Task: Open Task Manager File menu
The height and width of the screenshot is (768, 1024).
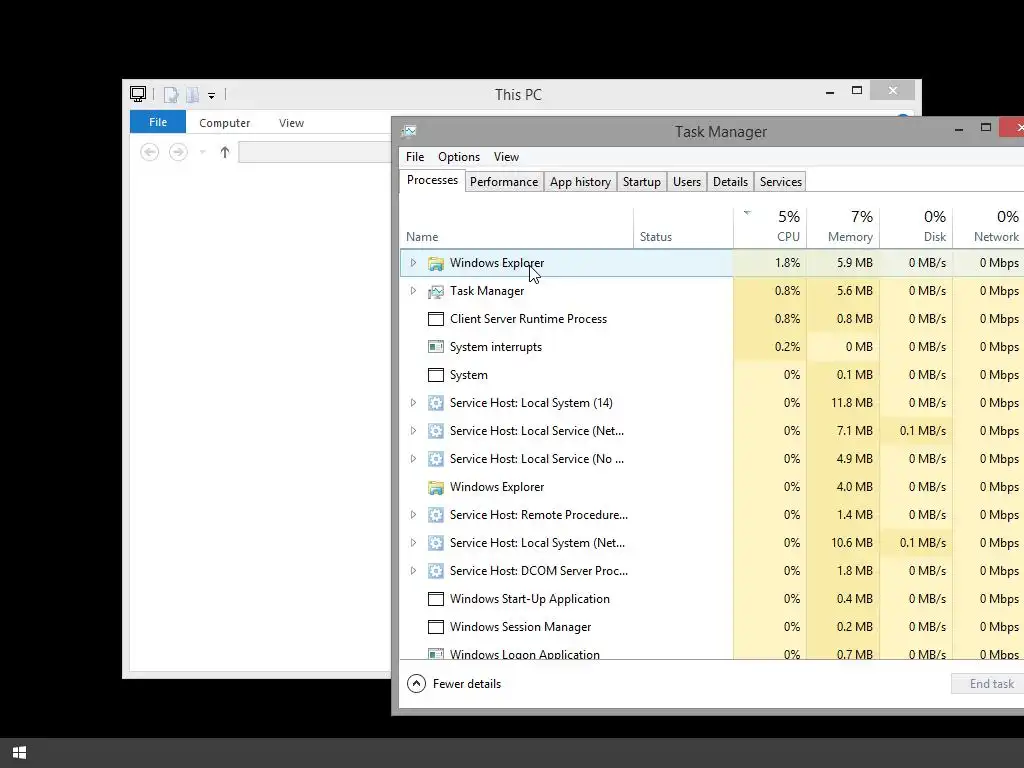Action: [x=415, y=157]
